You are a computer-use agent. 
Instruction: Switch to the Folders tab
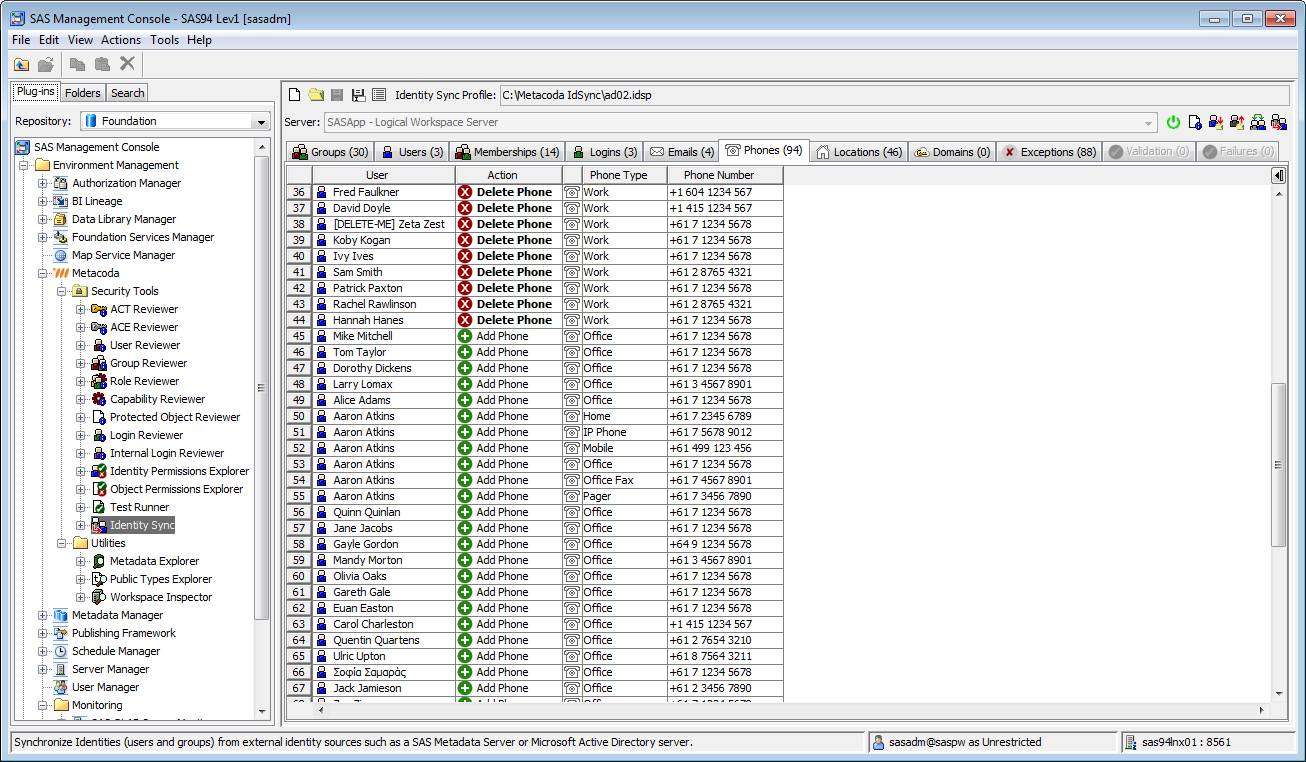82,93
